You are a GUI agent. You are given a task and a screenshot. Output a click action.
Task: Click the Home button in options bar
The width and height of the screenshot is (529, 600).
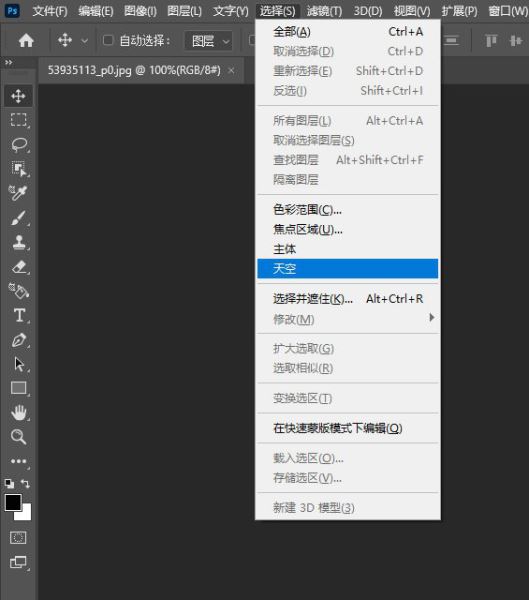click(26, 40)
